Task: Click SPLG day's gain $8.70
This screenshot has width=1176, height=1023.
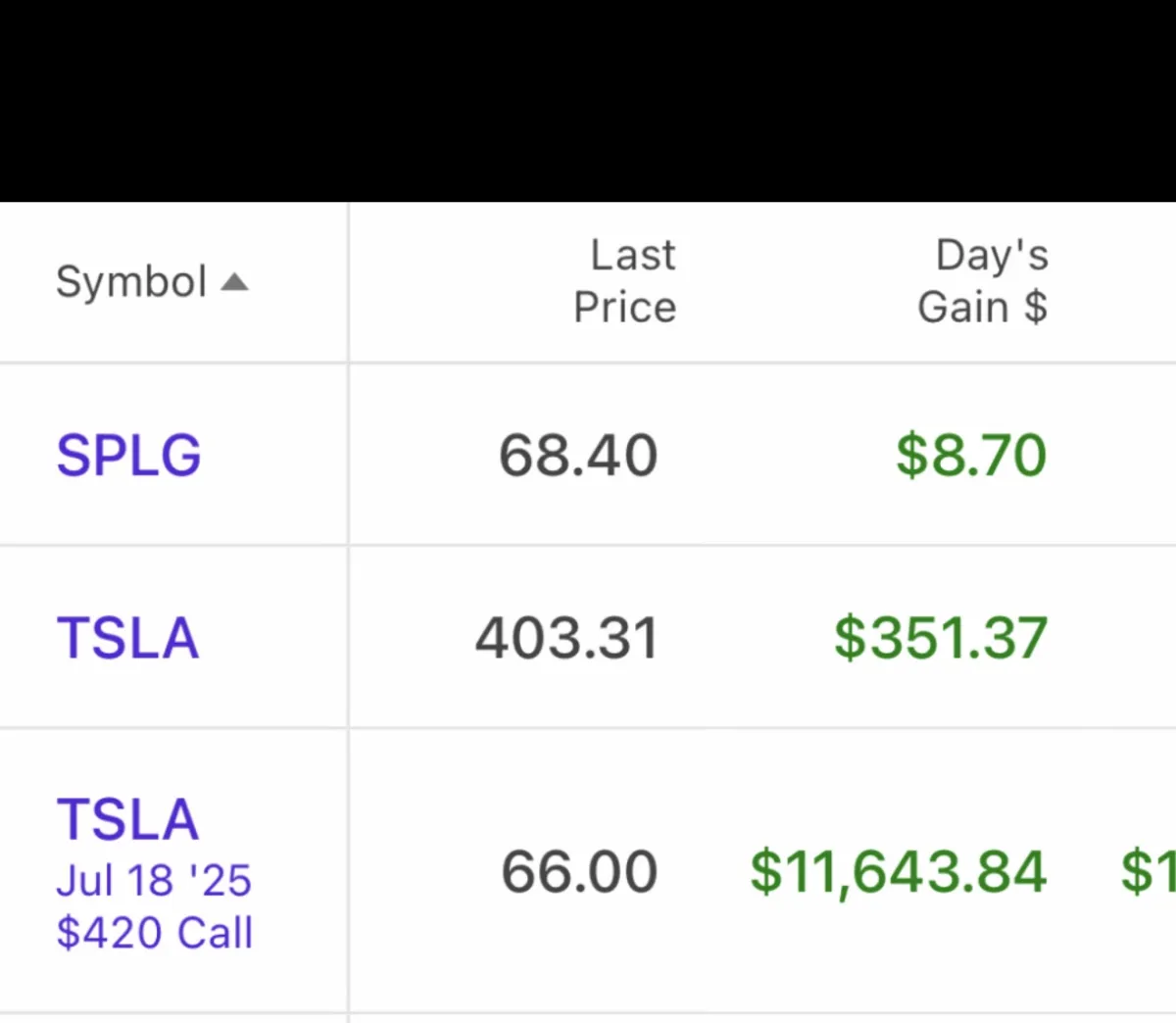Action: [x=971, y=455]
